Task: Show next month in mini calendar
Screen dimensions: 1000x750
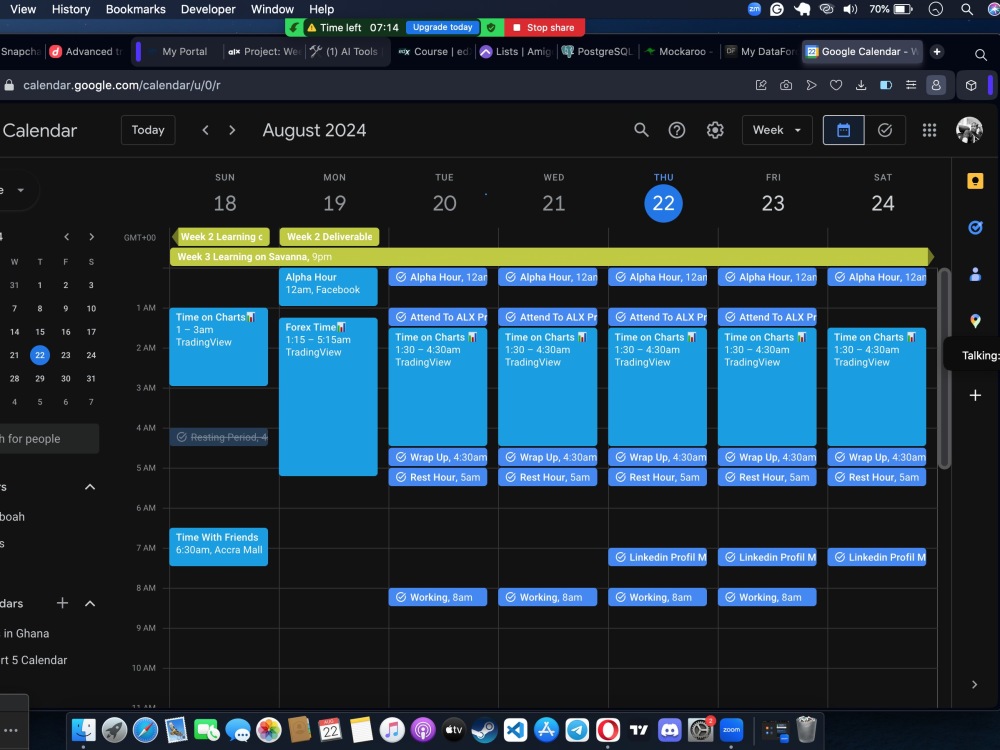Action: click(x=92, y=237)
